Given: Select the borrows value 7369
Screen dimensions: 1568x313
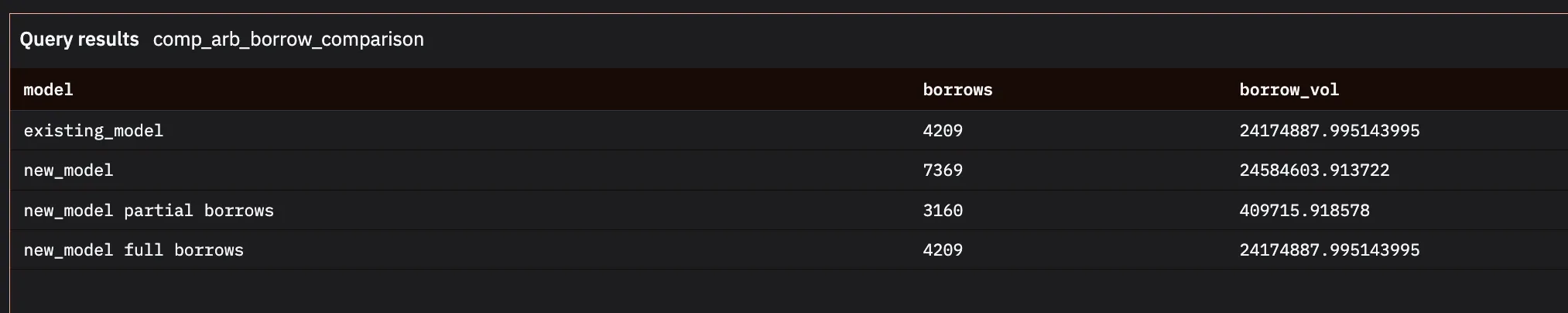Looking at the screenshot, I should tap(943, 170).
